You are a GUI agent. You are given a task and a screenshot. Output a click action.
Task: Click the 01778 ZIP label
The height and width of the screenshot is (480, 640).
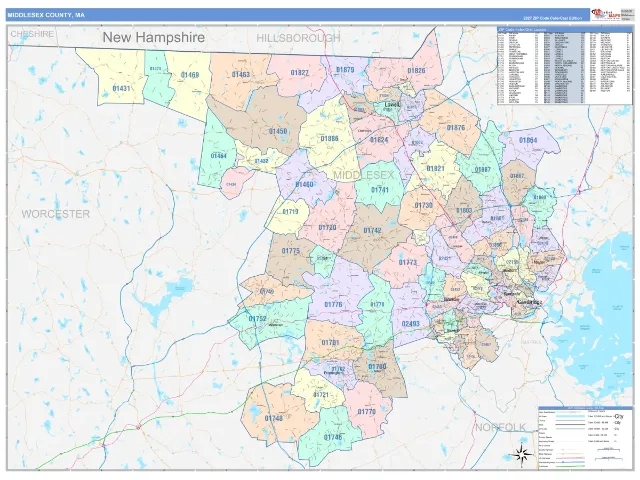[x=377, y=304]
